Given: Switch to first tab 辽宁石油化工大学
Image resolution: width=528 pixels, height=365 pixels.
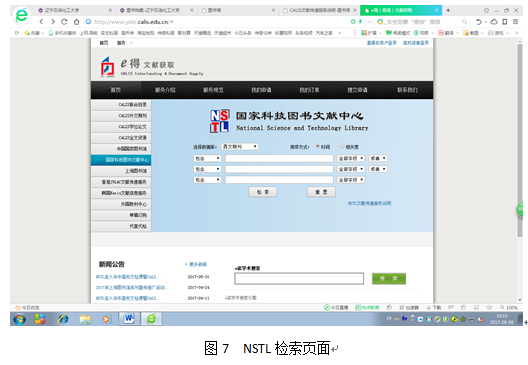Looking at the screenshot, I should [74, 10].
